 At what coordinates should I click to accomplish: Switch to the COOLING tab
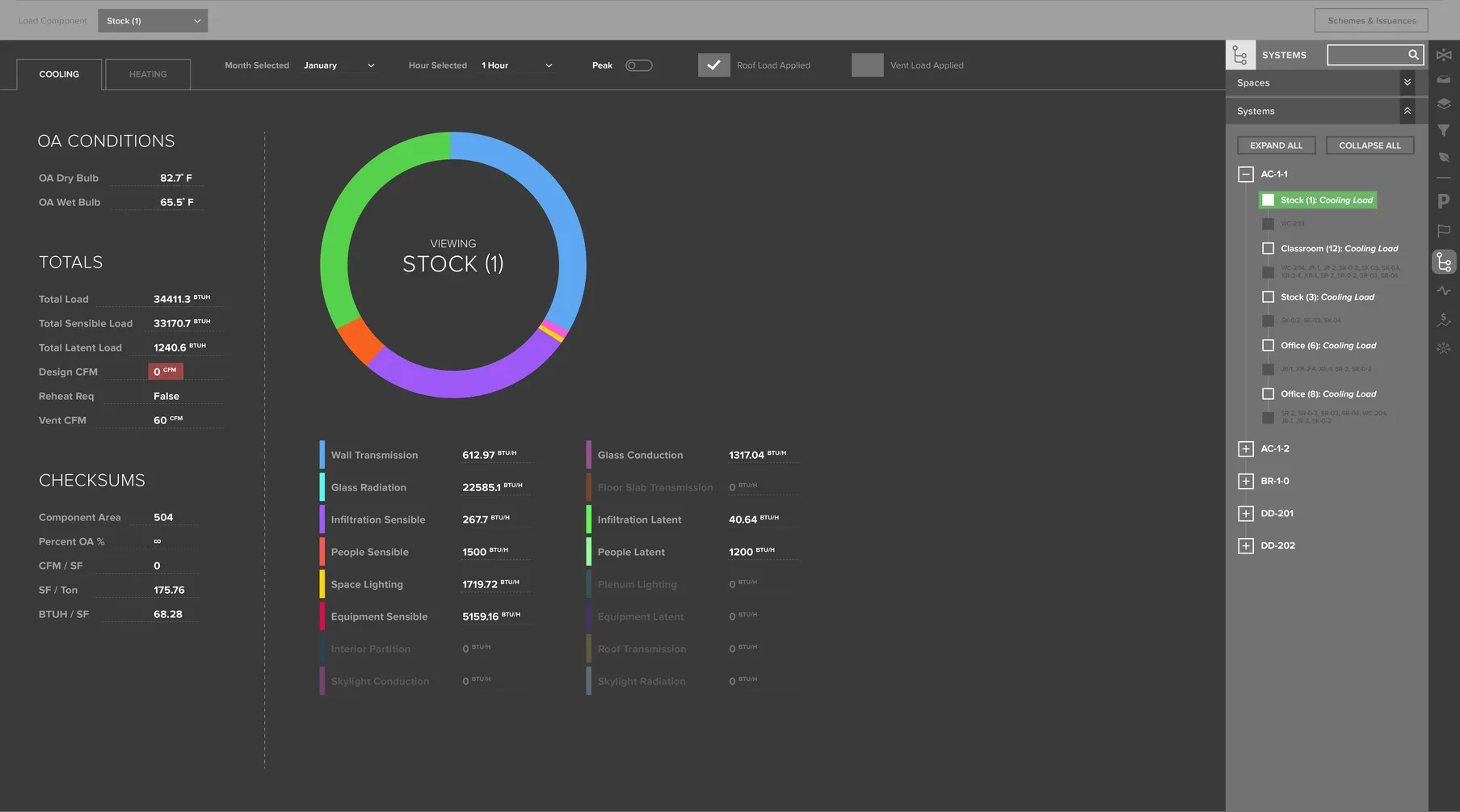[59, 74]
